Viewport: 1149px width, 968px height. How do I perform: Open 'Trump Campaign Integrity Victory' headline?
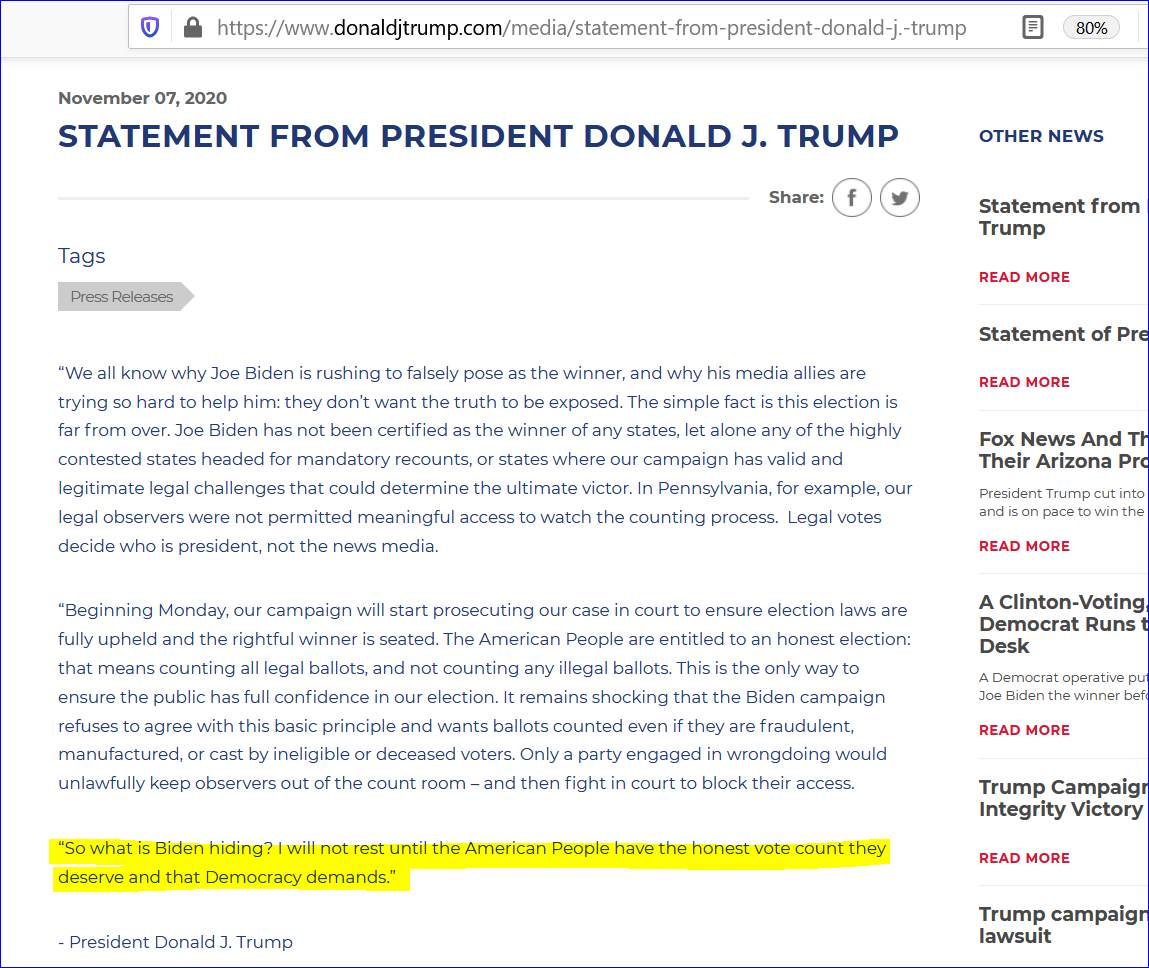1063,798
